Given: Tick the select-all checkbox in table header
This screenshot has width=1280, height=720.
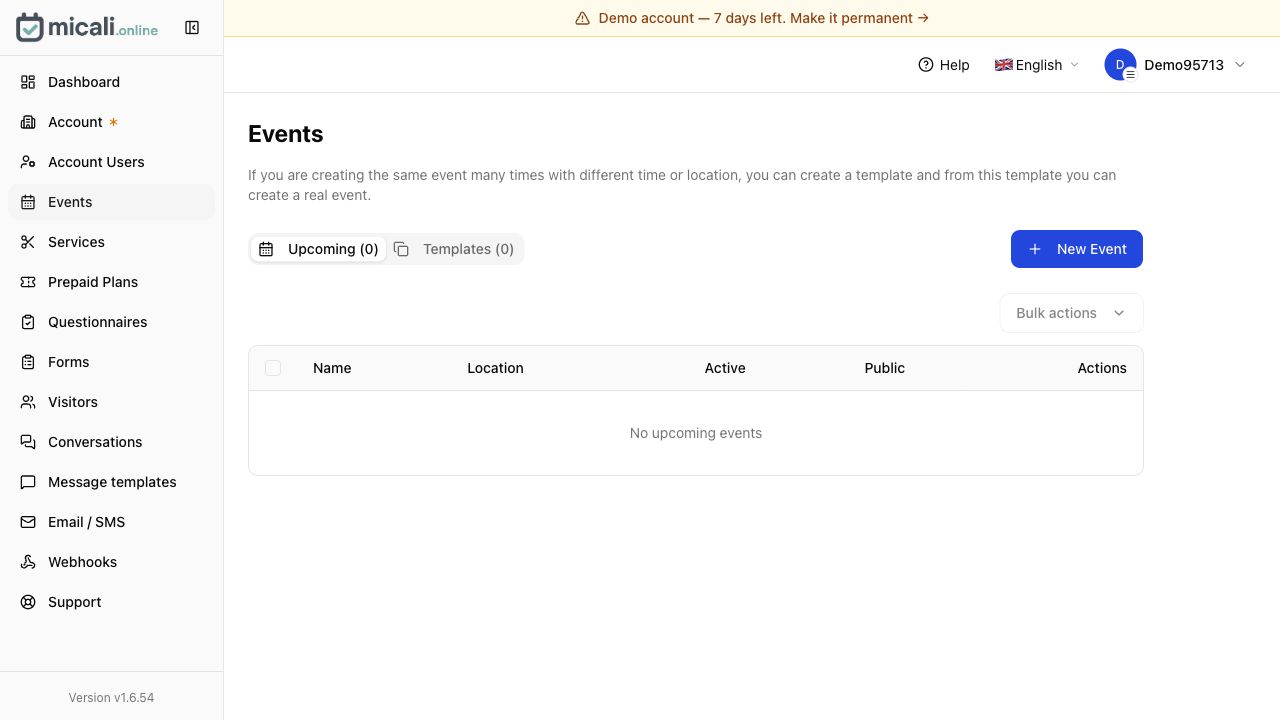Looking at the screenshot, I should (273, 368).
